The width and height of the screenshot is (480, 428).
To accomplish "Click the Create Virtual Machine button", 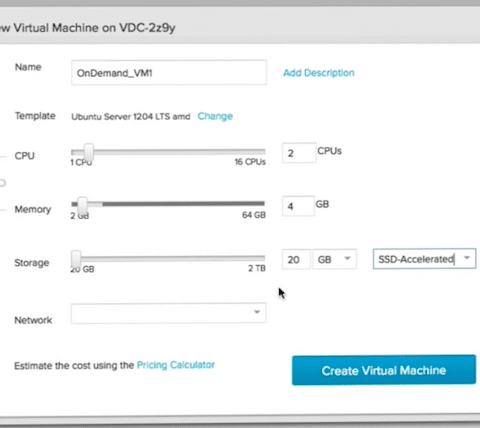I will tap(384, 370).
